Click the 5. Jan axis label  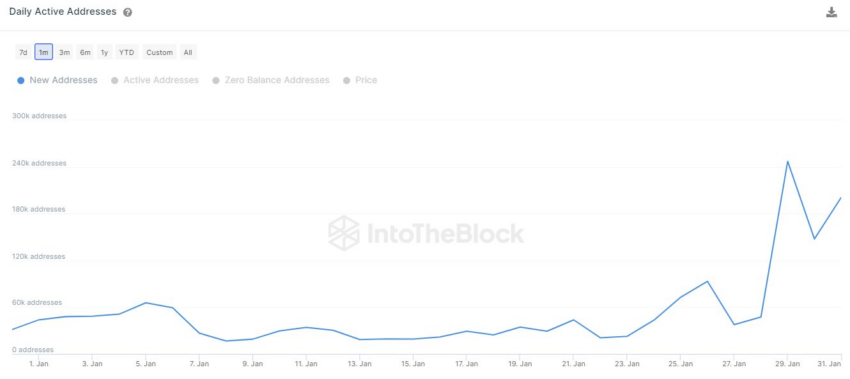(x=146, y=364)
